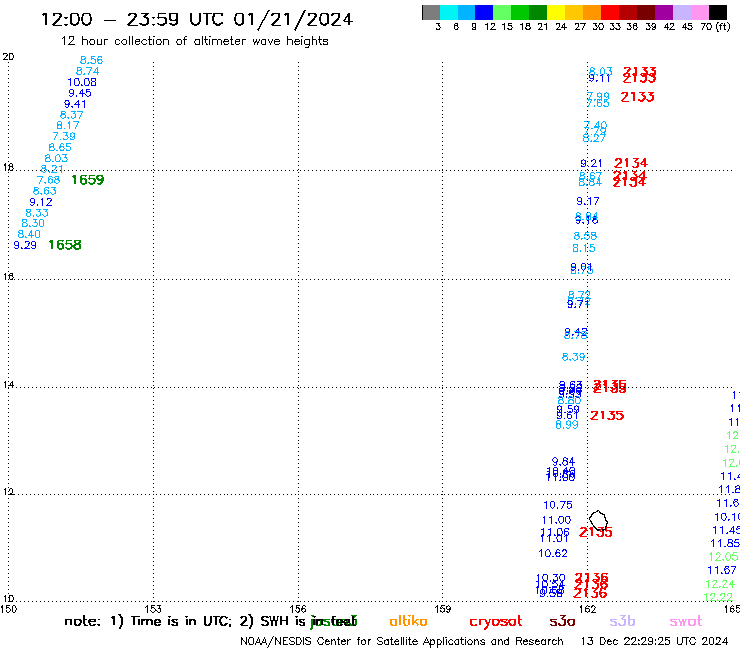740x650 pixels.
Task: Click the wave height value "9.21"
Action: point(591,163)
